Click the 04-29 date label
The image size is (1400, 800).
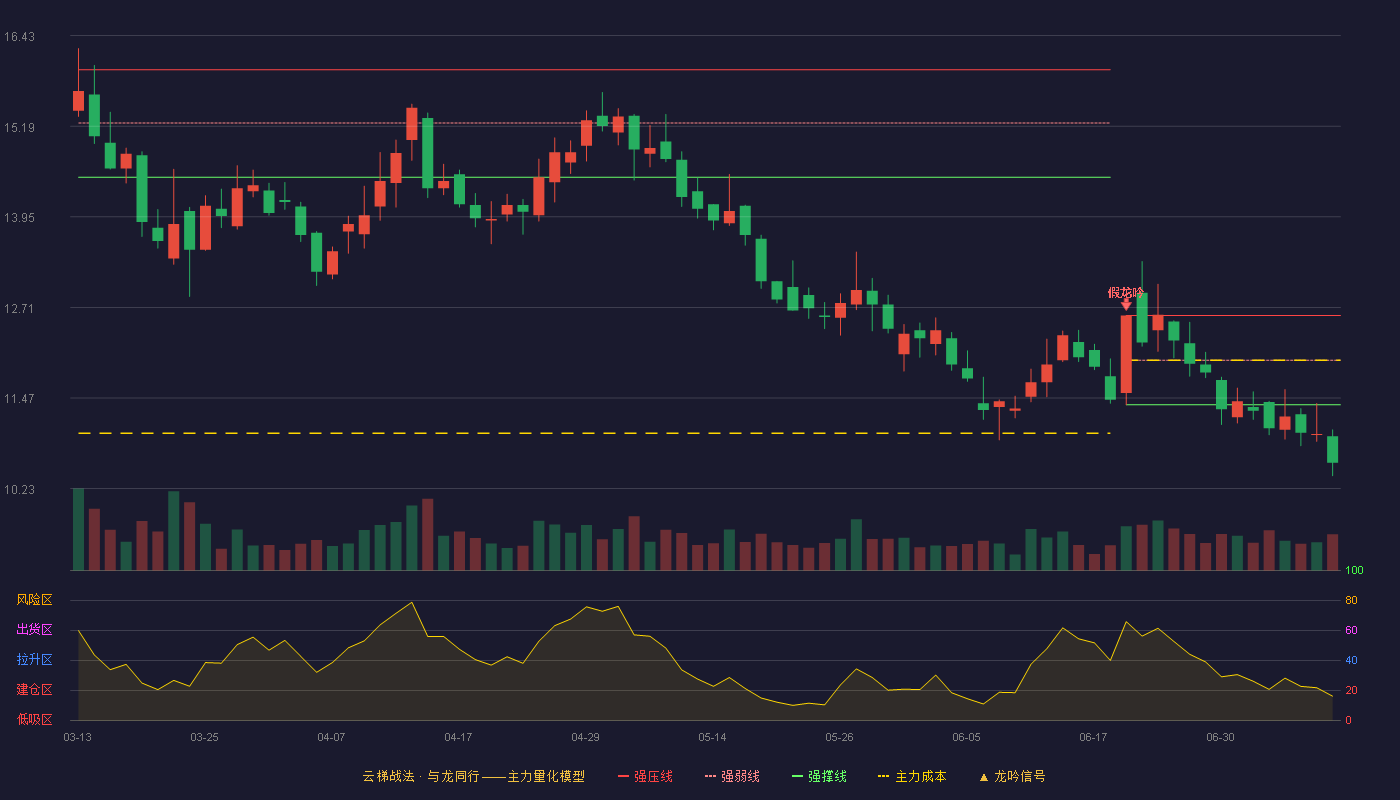[585, 737]
